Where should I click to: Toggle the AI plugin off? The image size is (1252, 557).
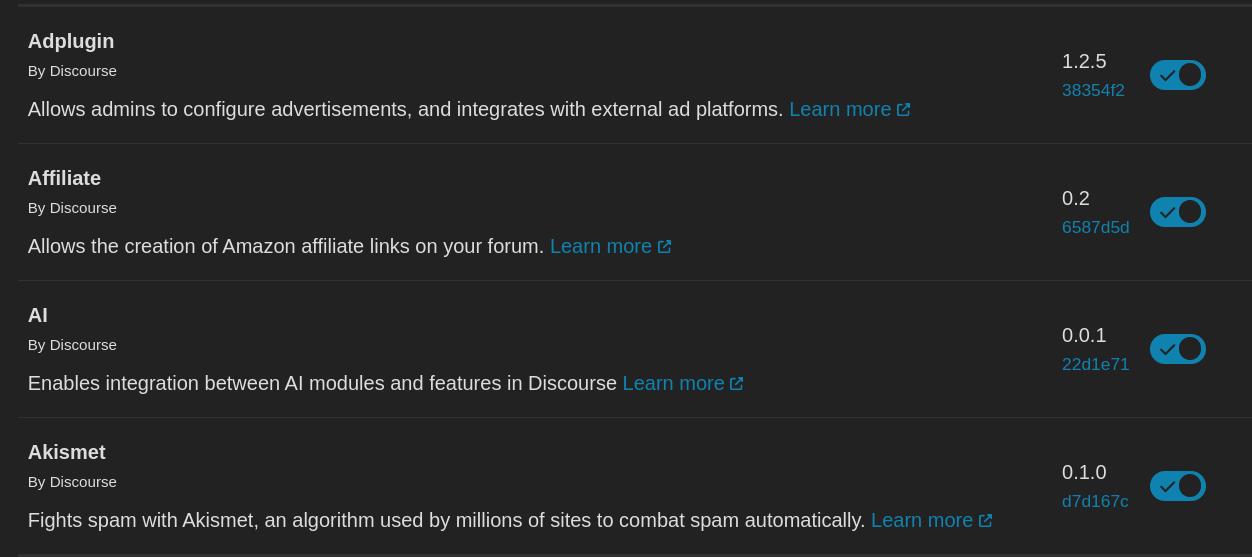pyautogui.click(x=1178, y=349)
